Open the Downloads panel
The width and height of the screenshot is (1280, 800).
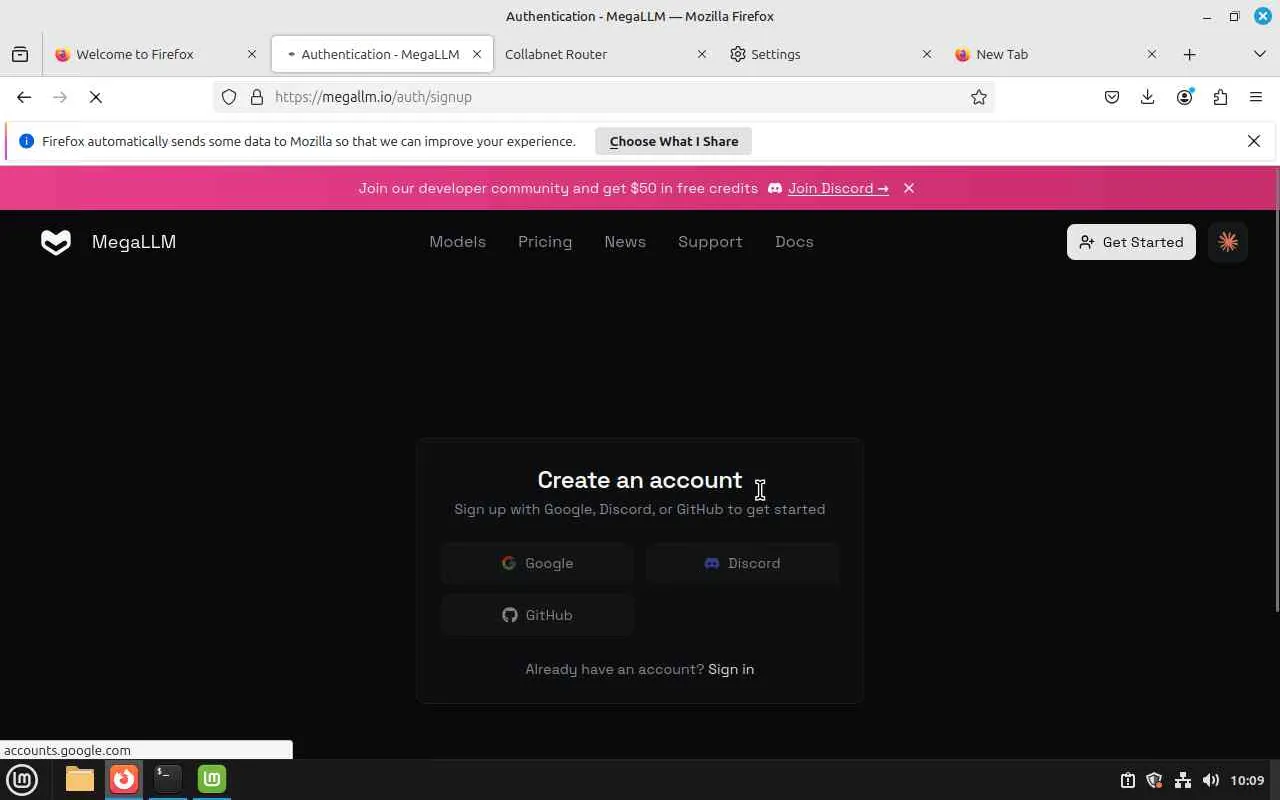coord(1148,97)
